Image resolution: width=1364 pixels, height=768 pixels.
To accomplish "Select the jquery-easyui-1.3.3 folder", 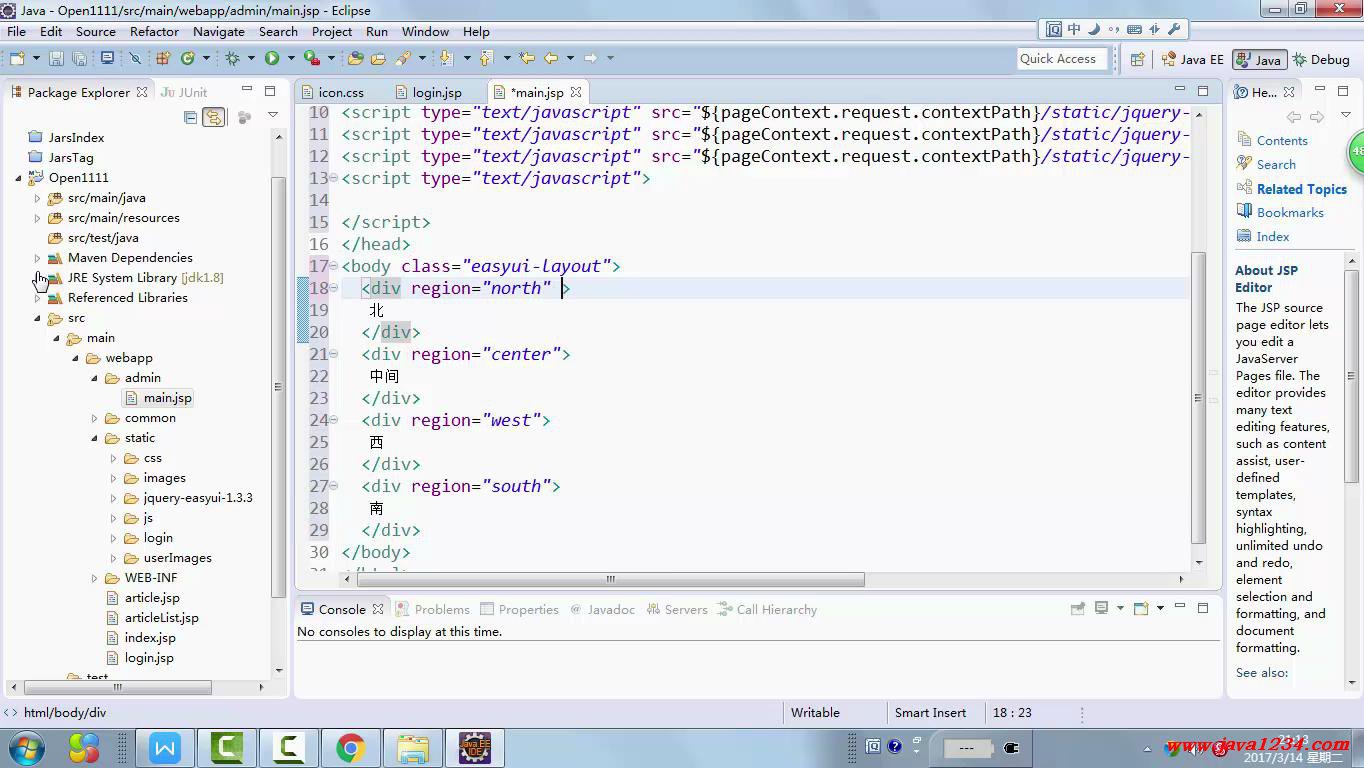I will (188, 498).
